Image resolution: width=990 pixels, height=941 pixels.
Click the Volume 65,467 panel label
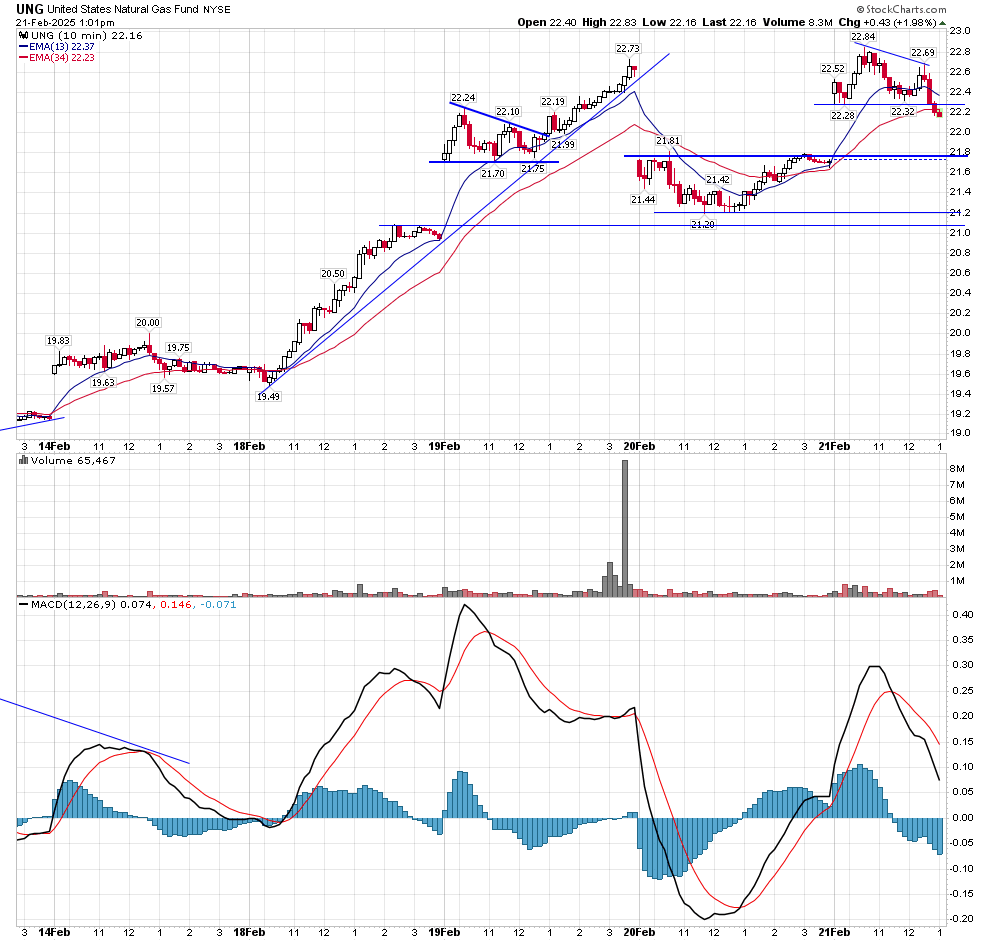pos(73,460)
